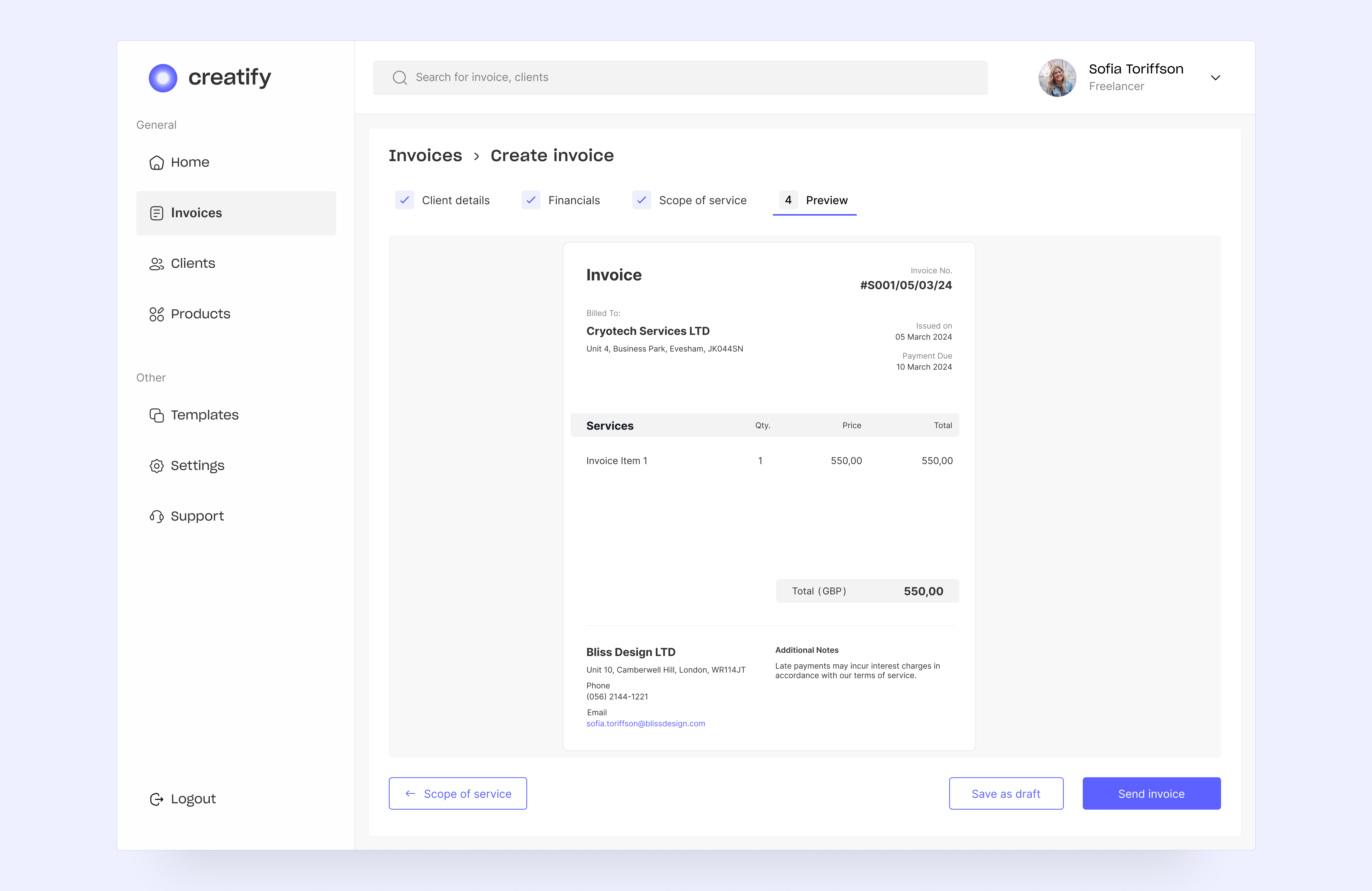This screenshot has height=891, width=1372.
Task: Click the Financials step checkmark
Action: click(x=531, y=200)
